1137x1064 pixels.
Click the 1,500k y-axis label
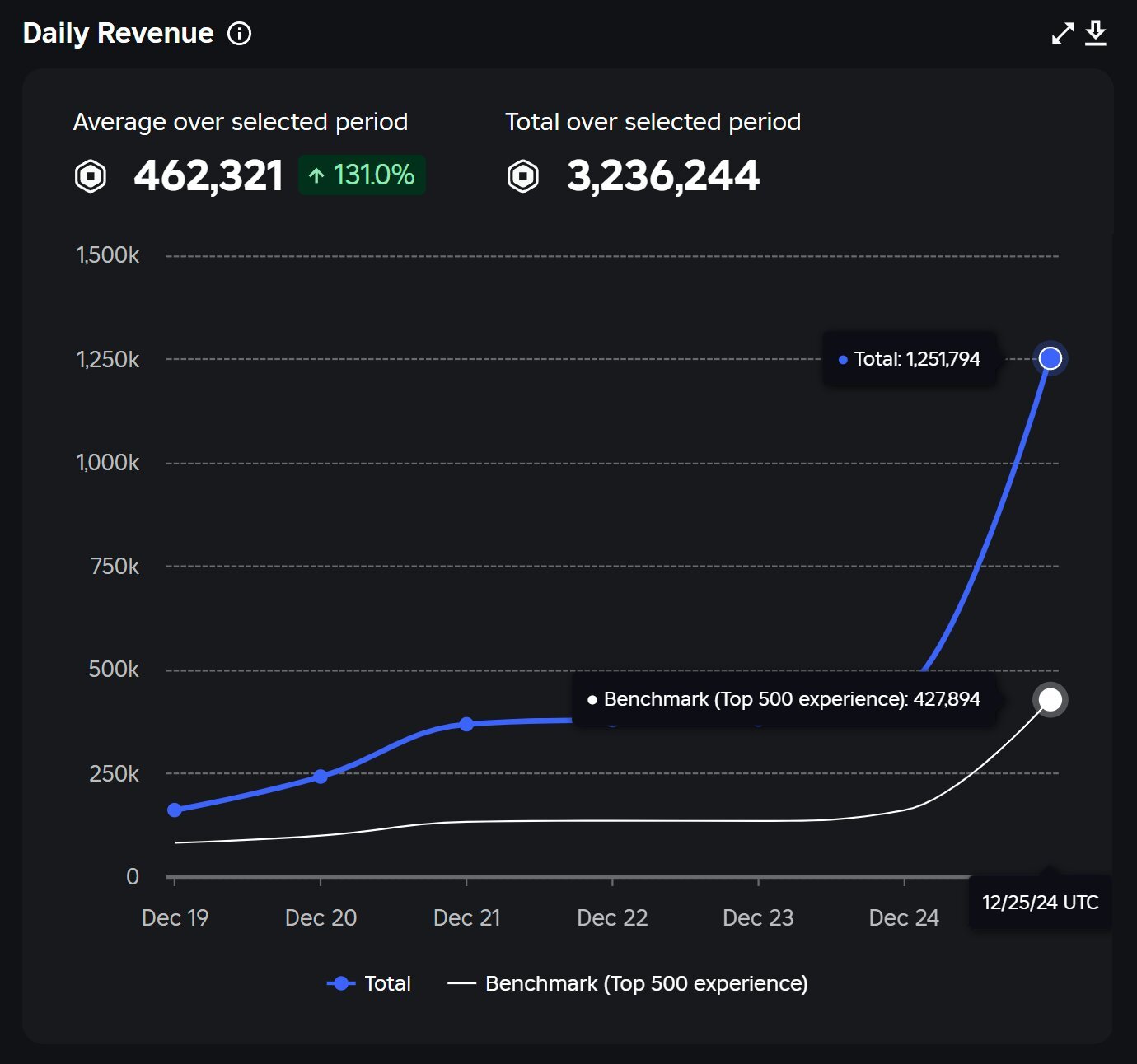coord(108,255)
